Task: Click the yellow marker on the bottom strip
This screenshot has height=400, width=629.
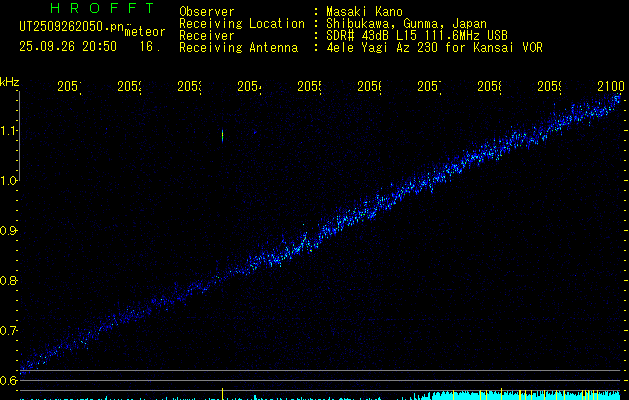Action: (222, 393)
